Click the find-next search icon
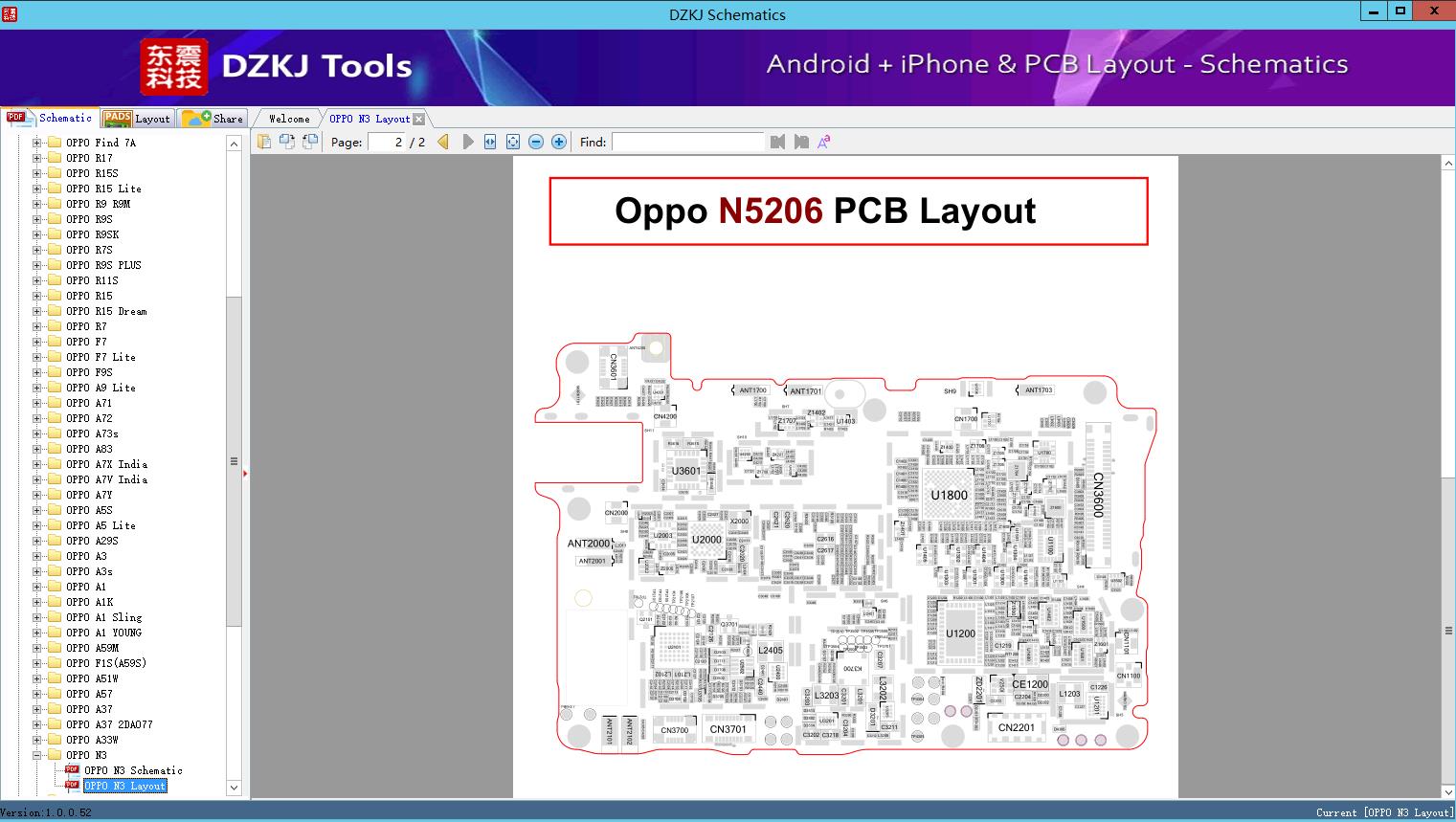This screenshot has height=822, width=1456. [802, 142]
